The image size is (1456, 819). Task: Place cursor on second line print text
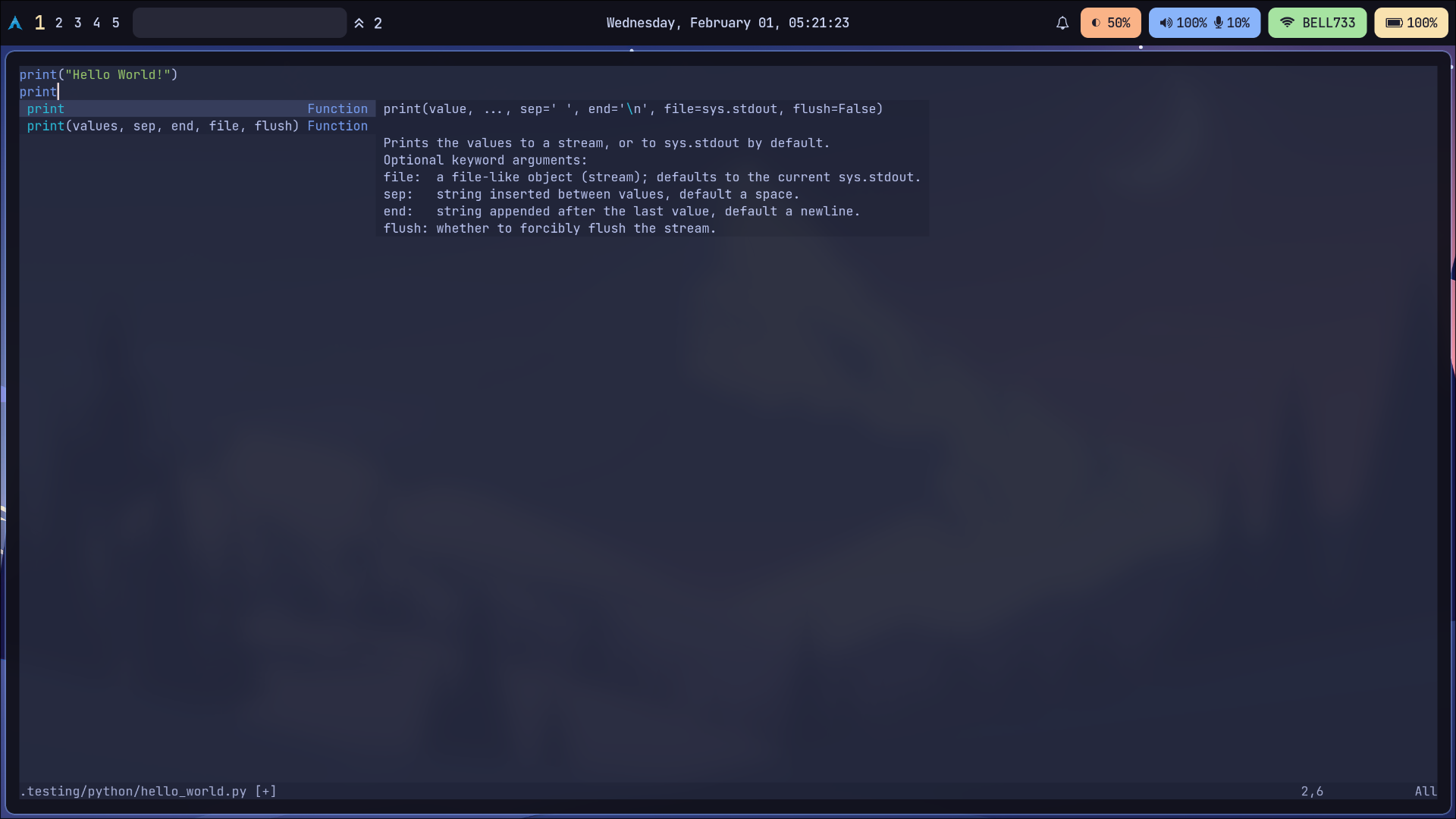click(39, 92)
